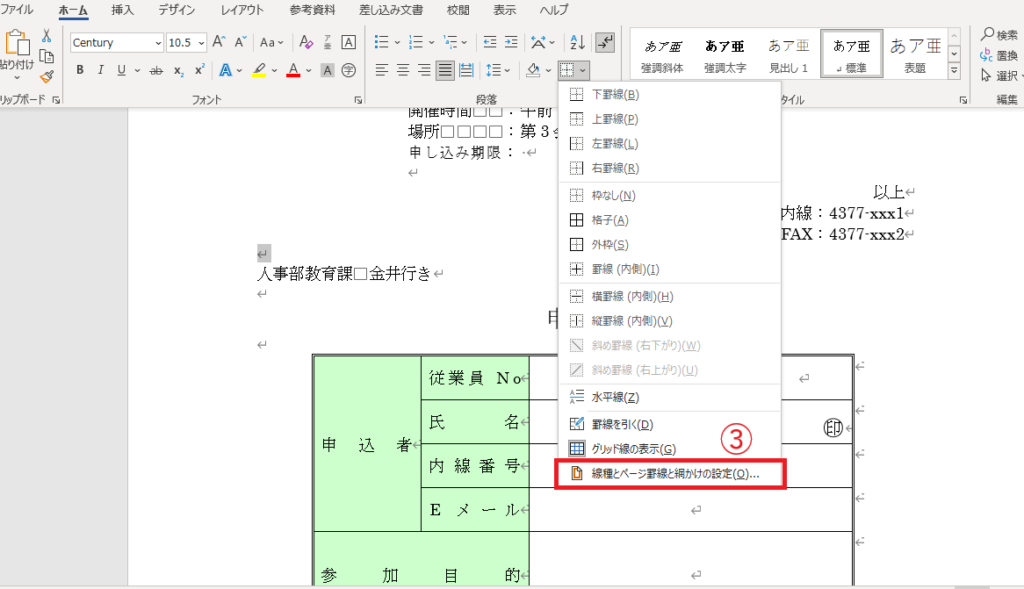
Task: Open the 差し込み文書 tab
Action: [x=391, y=10]
